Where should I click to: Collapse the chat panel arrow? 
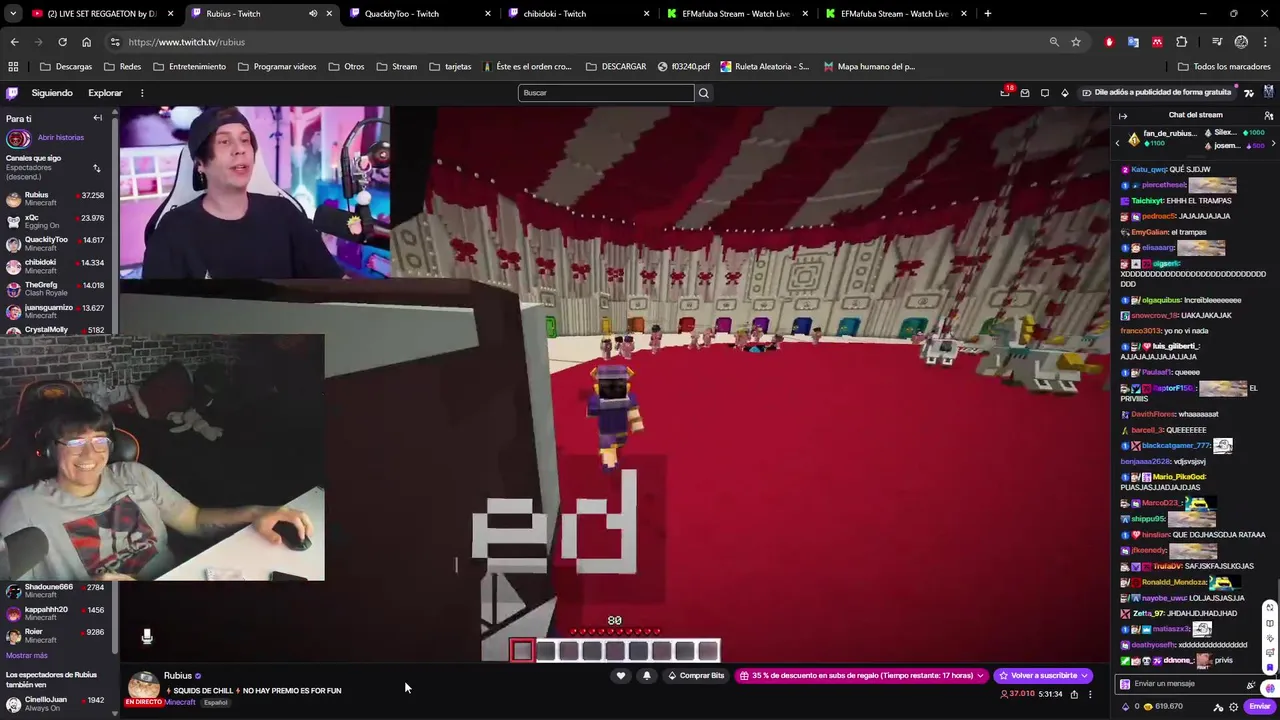point(1123,115)
